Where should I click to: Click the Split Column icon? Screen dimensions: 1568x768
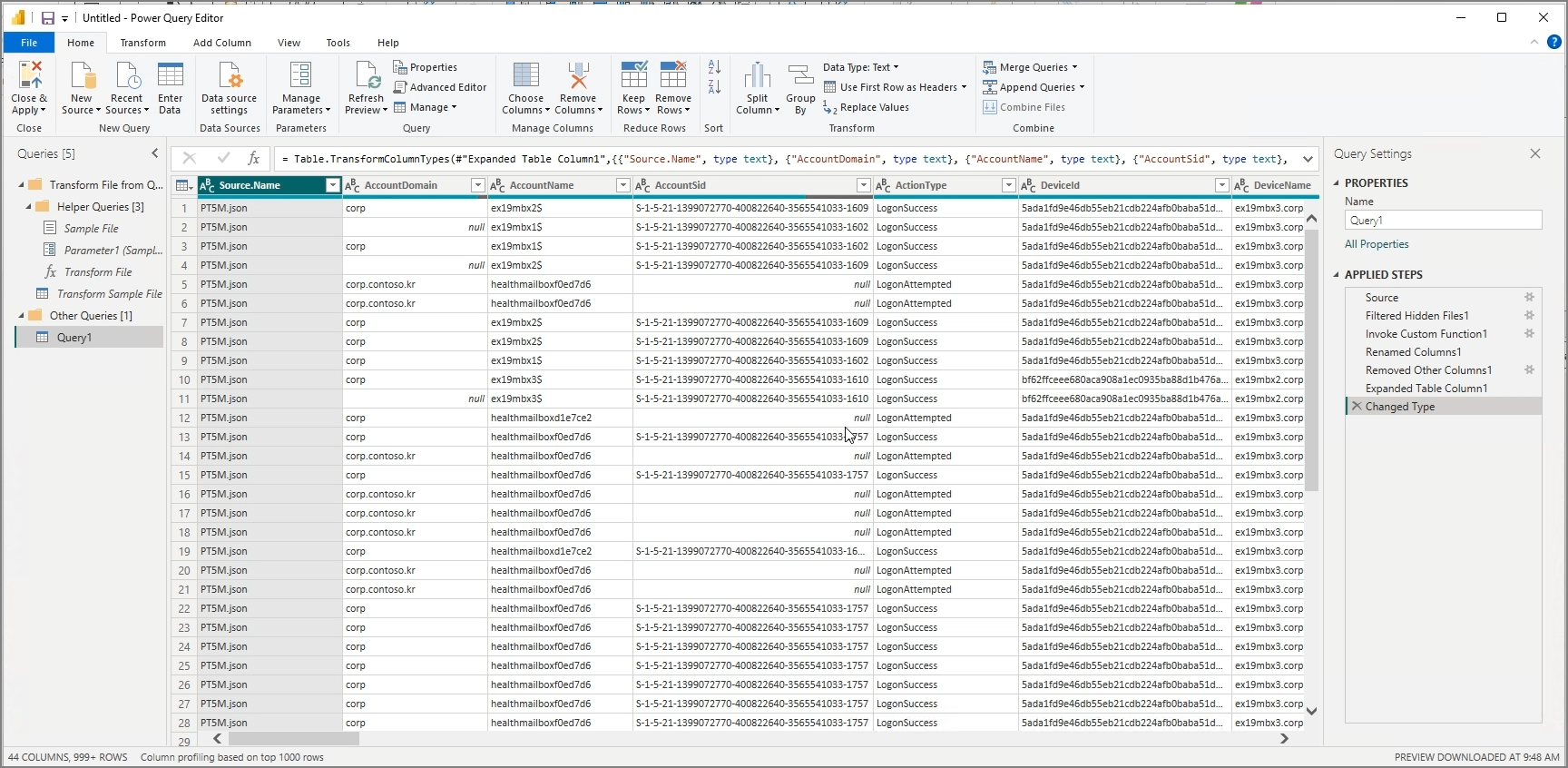point(758,75)
